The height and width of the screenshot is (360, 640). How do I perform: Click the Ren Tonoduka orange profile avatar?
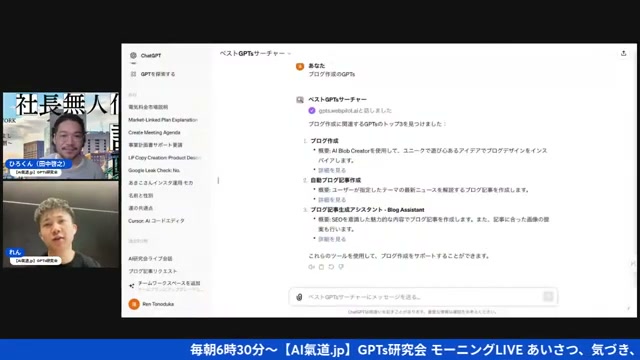(x=134, y=304)
